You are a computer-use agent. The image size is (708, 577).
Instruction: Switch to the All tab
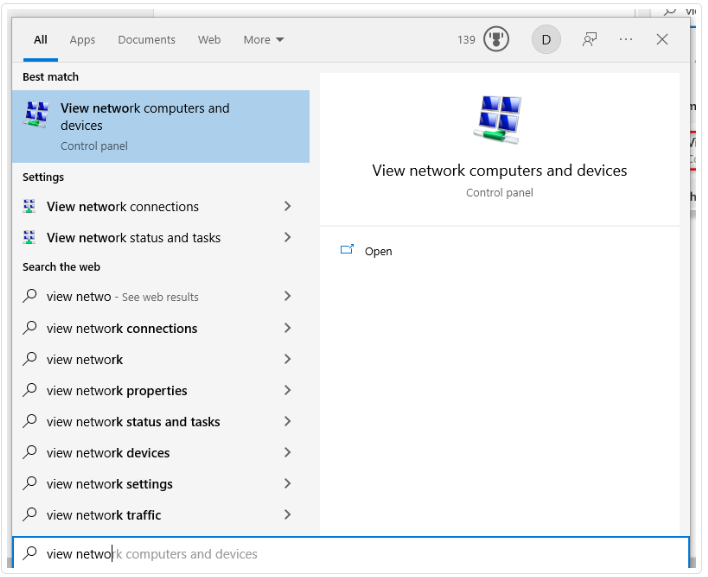click(40, 40)
